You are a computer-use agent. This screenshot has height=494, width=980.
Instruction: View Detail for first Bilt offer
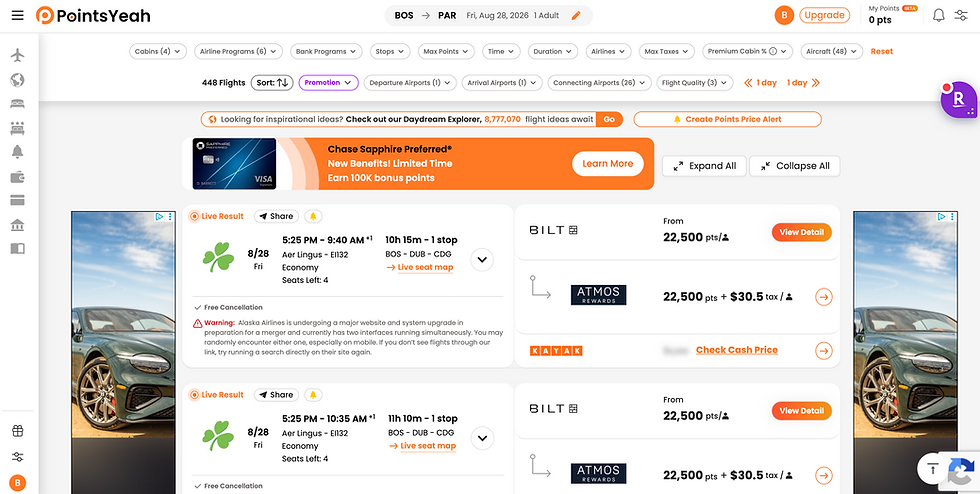point(802,232)
